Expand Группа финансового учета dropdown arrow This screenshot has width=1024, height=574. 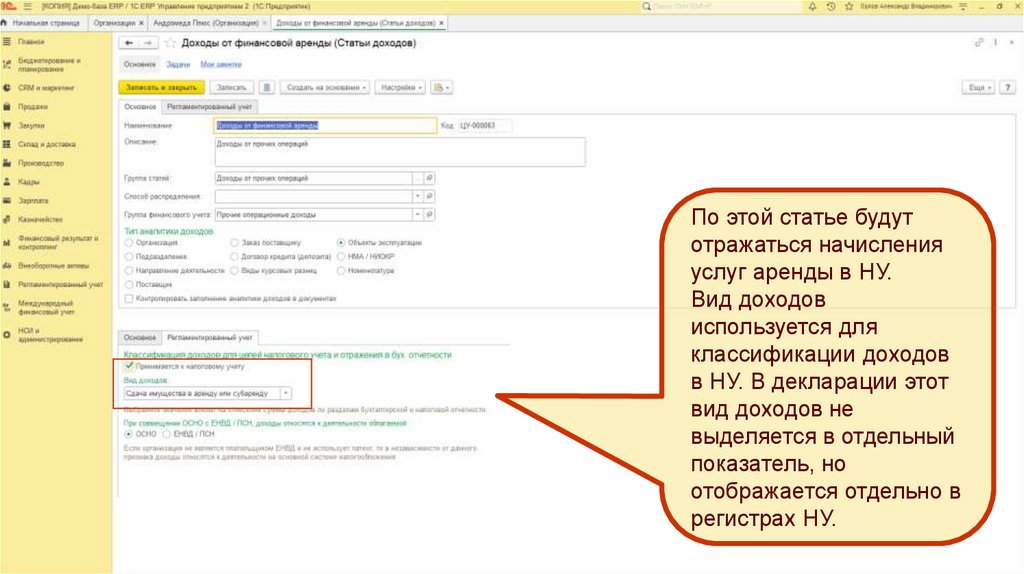tap(417, 215)
